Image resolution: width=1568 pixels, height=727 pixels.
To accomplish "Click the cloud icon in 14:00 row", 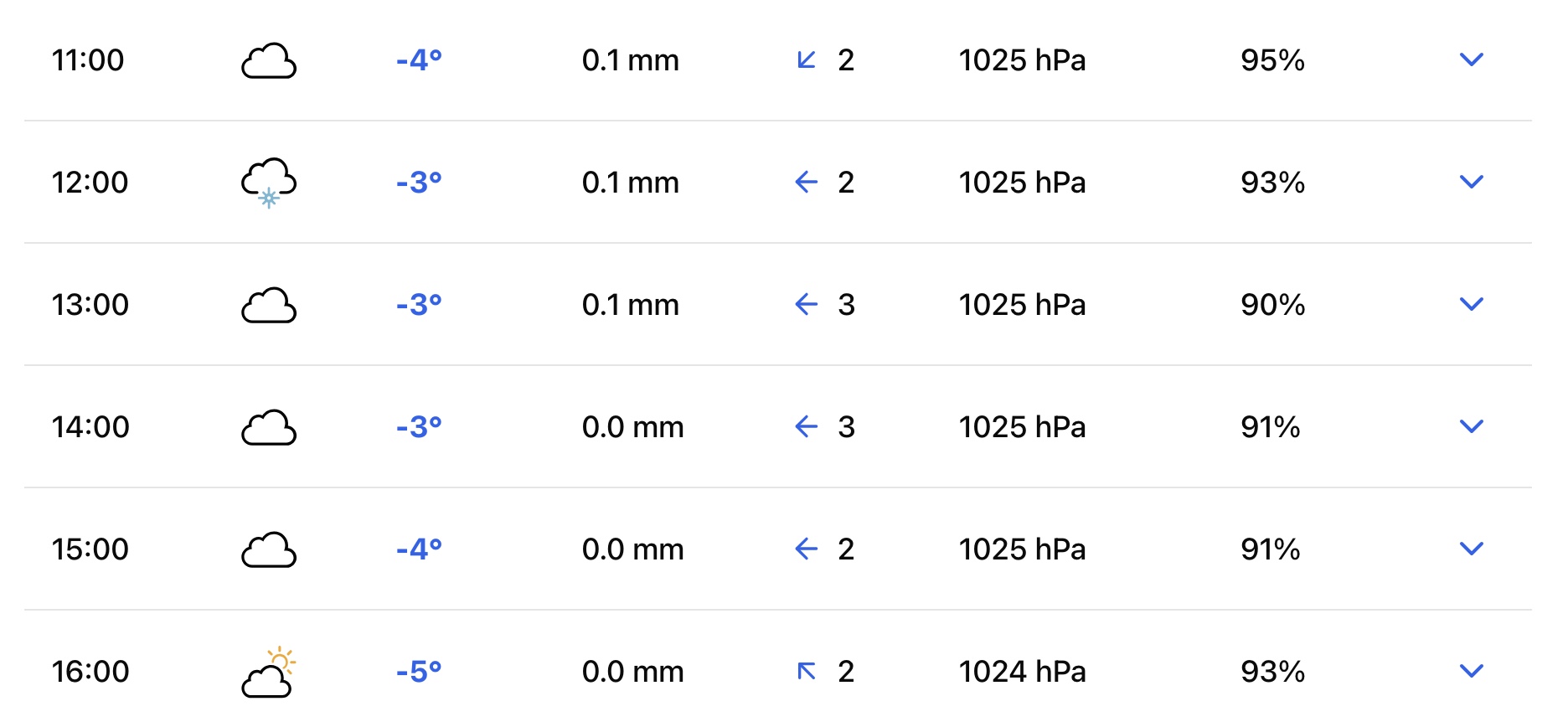I will 268,428.
